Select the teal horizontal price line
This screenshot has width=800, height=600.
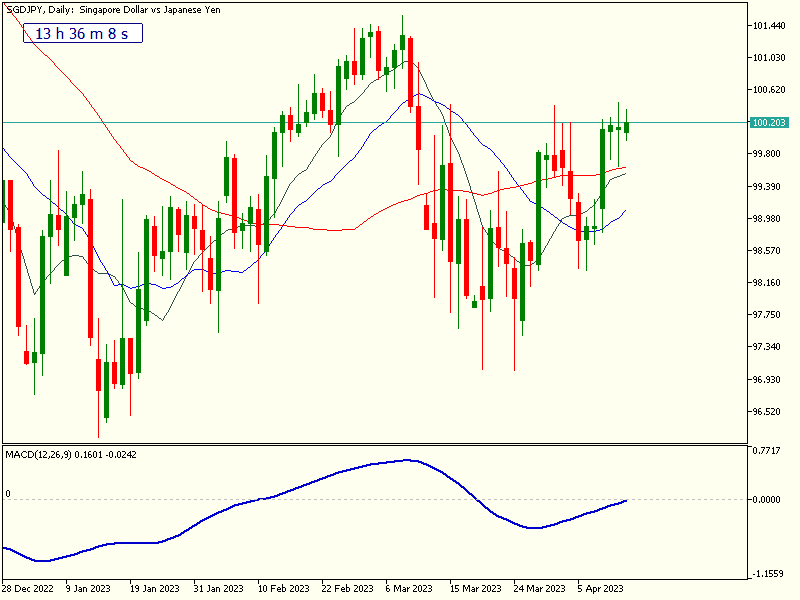coord(400,120)
